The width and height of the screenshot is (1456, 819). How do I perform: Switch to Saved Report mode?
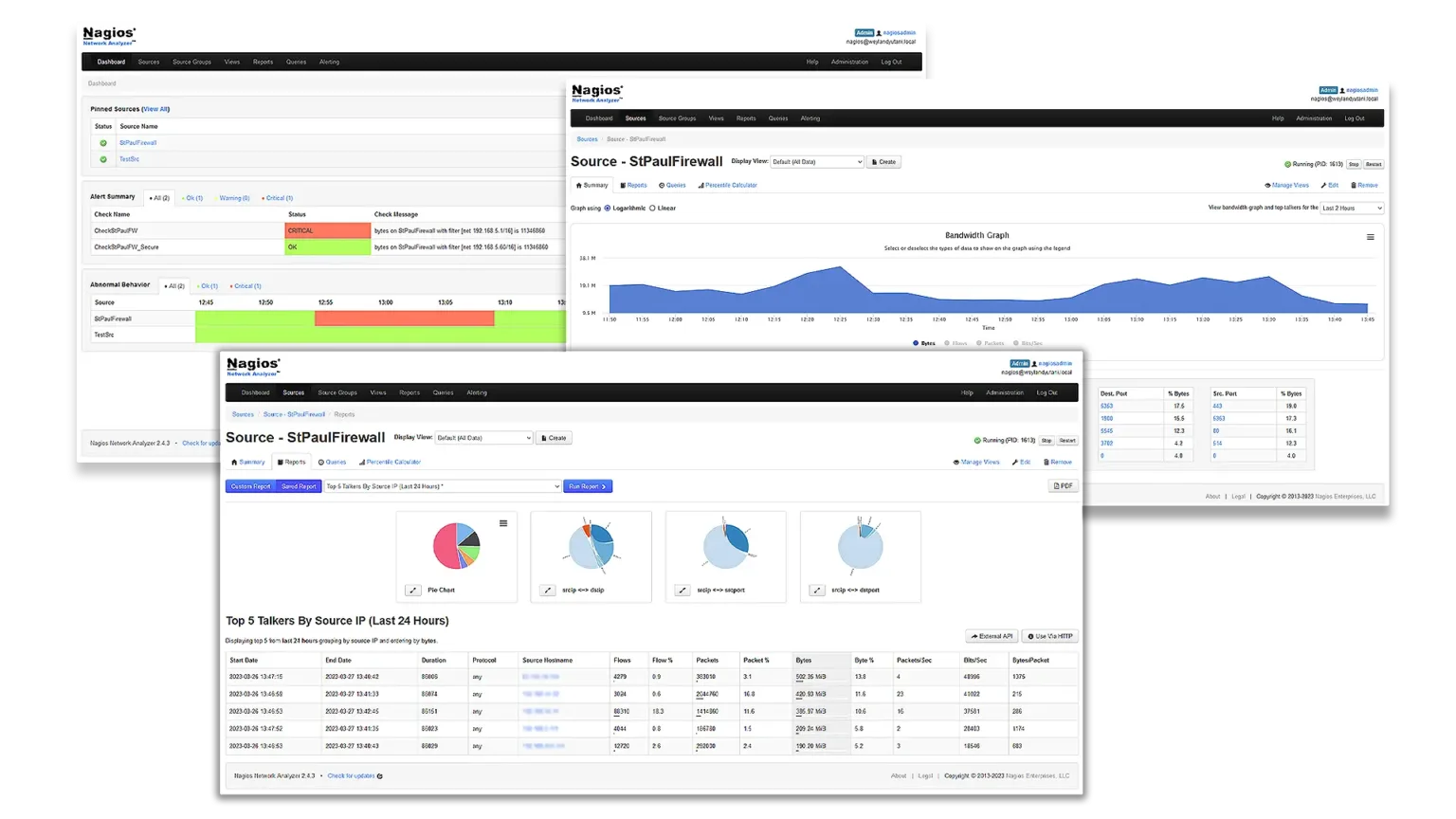(x=299, y=486)
